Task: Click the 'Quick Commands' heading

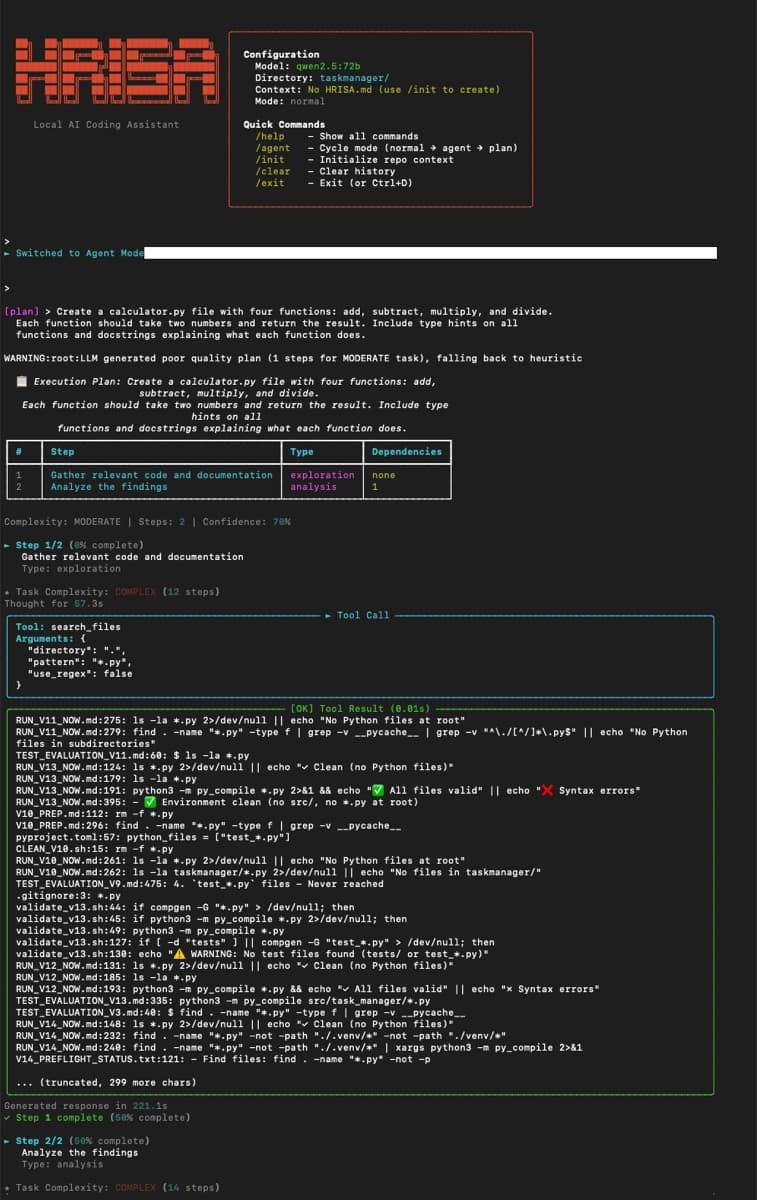Action: 284,124
